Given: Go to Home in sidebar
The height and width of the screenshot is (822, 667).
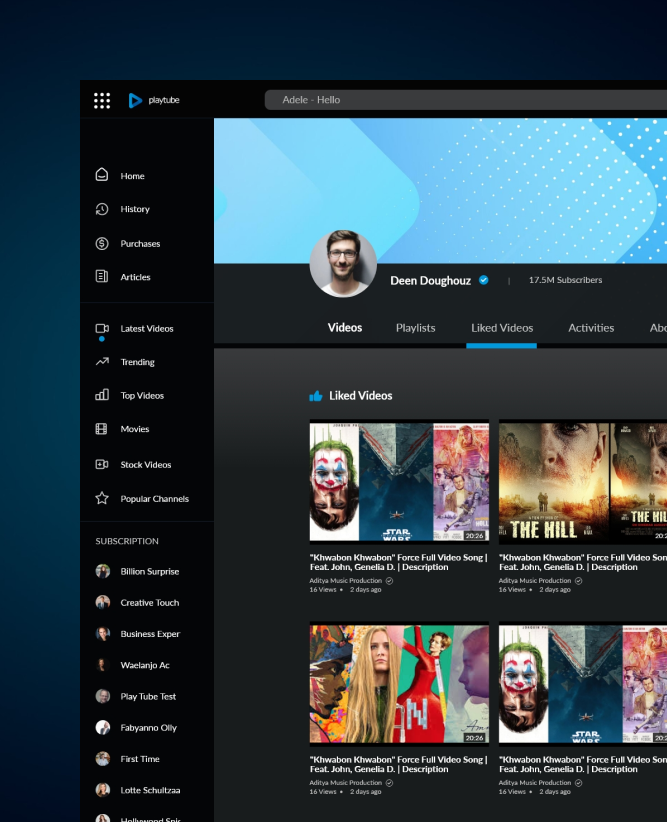Looking at the screenshot, I should (132, 176).
